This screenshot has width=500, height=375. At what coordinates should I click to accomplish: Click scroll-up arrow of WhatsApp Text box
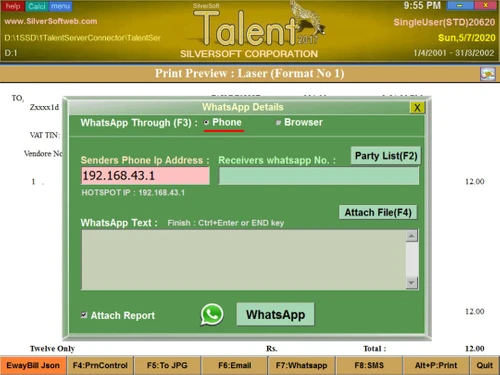[412, 236]
